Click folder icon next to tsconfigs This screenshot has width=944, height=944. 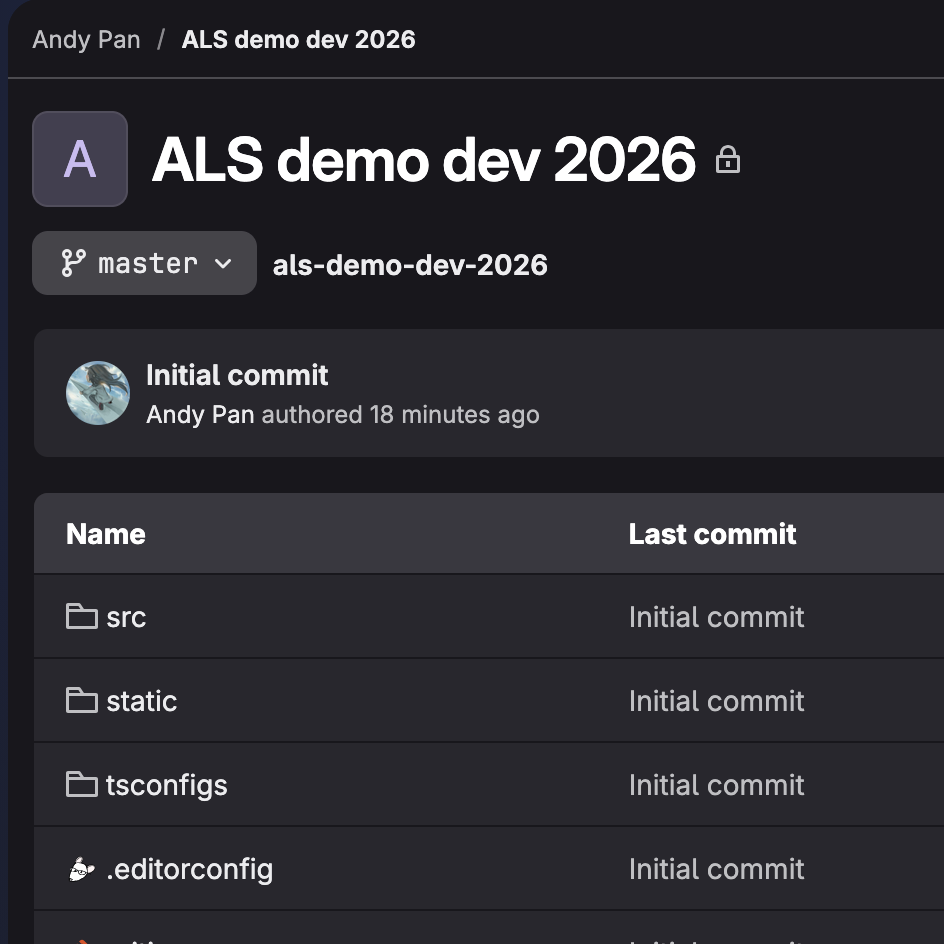82,784
